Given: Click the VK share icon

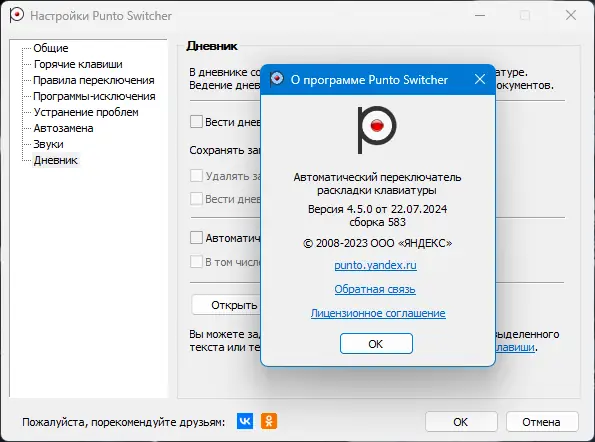Looking at the screenshot, I should 245,421.
